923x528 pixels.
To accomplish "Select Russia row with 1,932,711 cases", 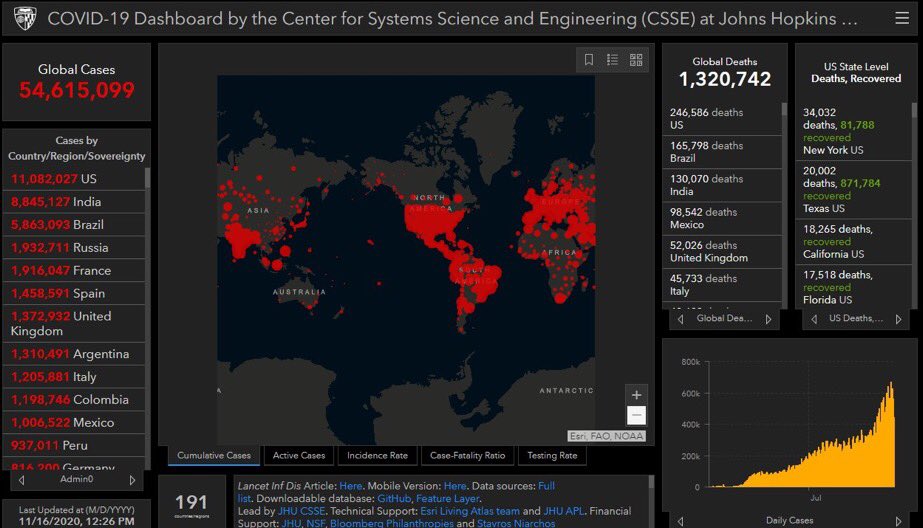I will pyautogui.click(x=74, y=247).
